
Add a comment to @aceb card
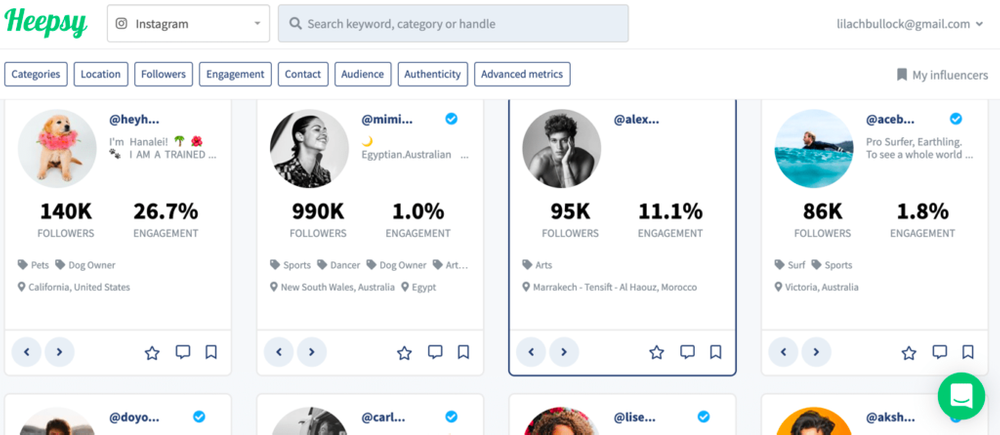click(939, 352)
